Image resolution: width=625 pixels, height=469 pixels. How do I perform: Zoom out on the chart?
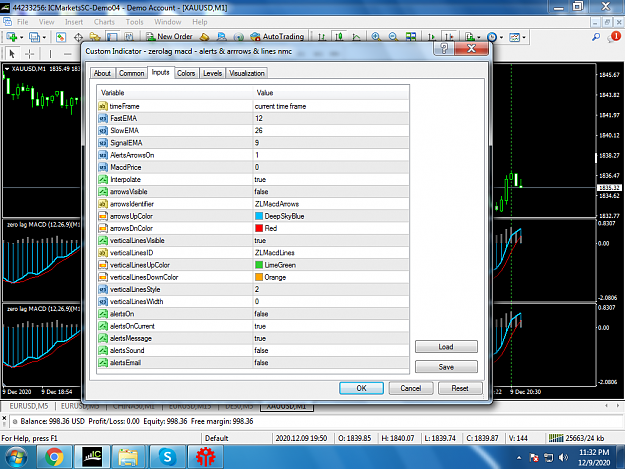[x=393, y=37]
